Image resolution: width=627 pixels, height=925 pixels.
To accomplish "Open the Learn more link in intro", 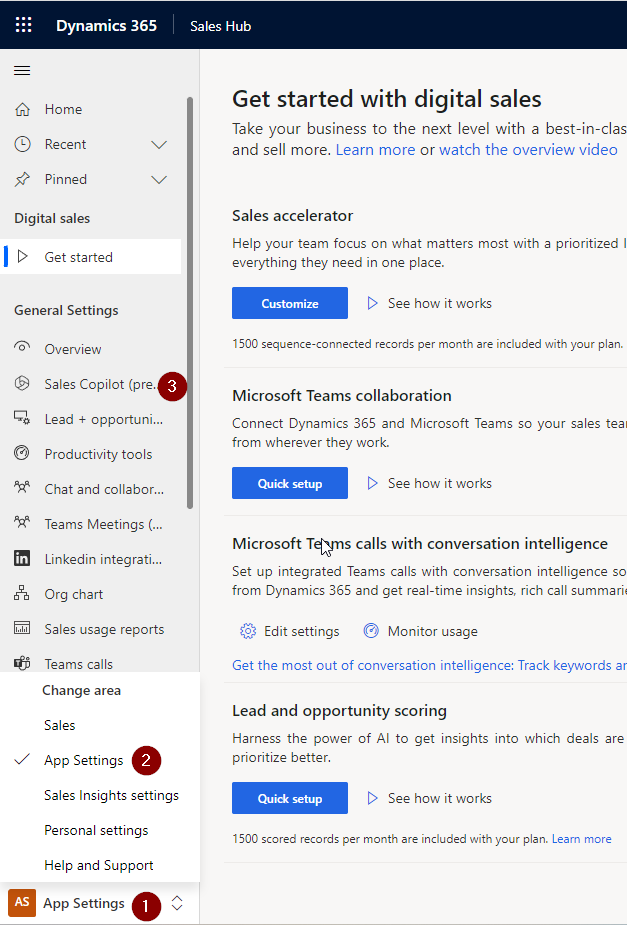I will pos(376,150).
